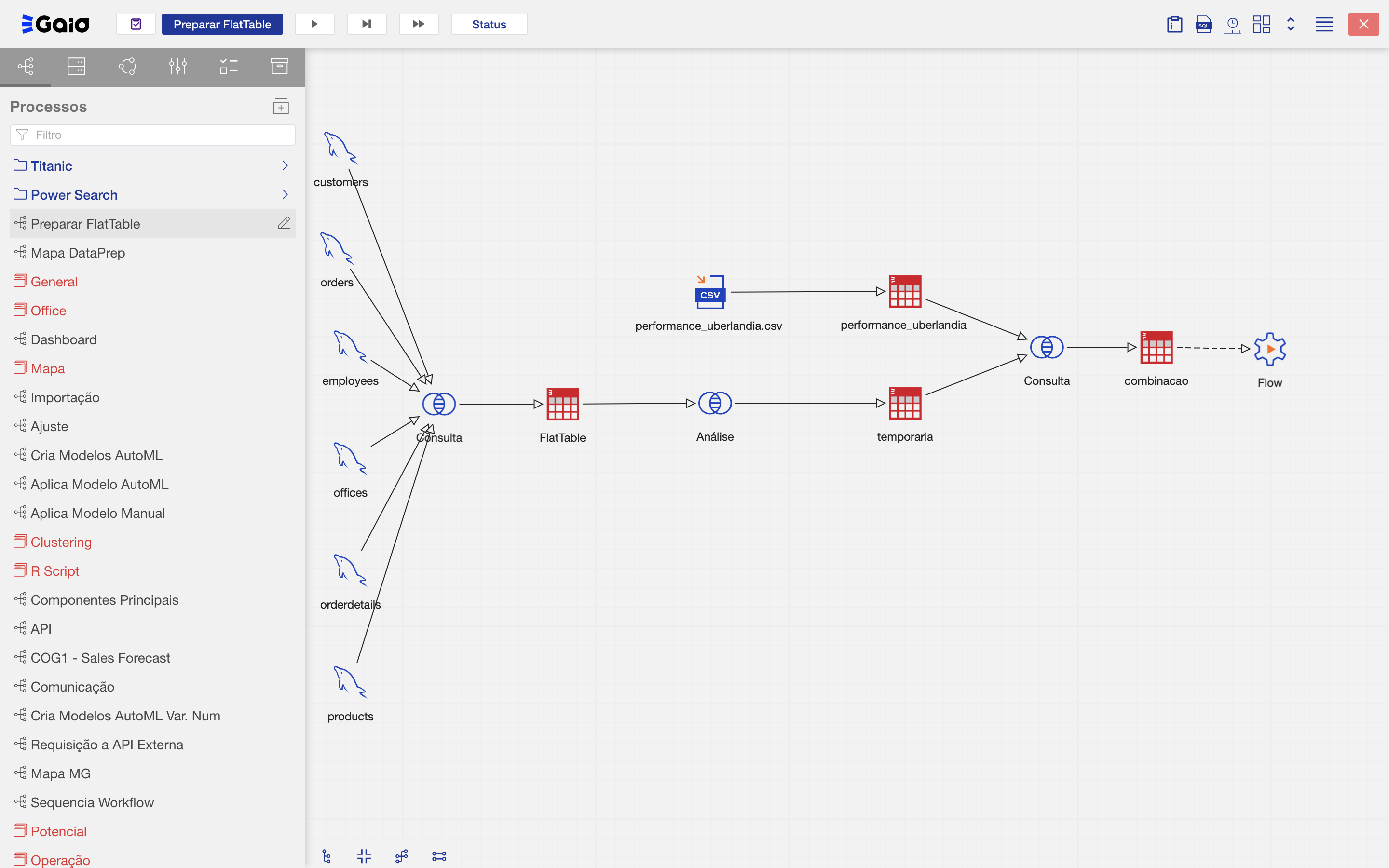This screenshot has width=1389, height=868.
Task: Add a new process with plus icon
Action: 281,107
